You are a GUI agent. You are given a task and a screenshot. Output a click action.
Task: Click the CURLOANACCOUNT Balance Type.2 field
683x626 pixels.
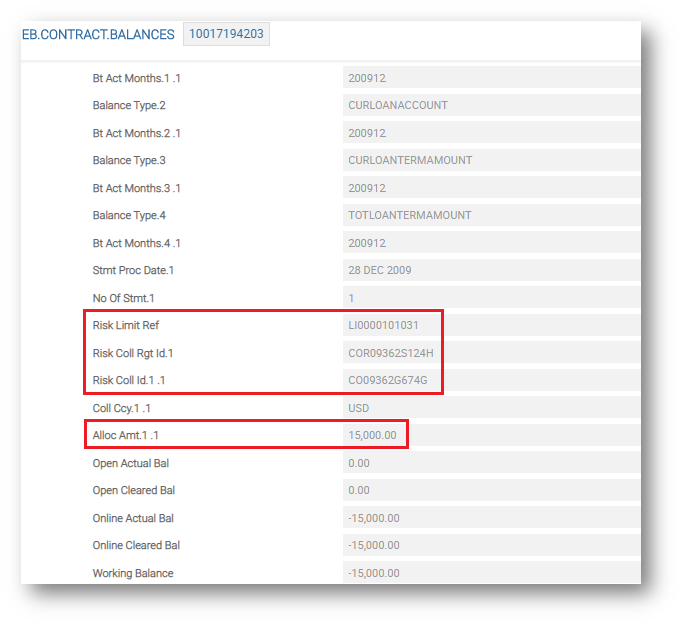(490, 105)
